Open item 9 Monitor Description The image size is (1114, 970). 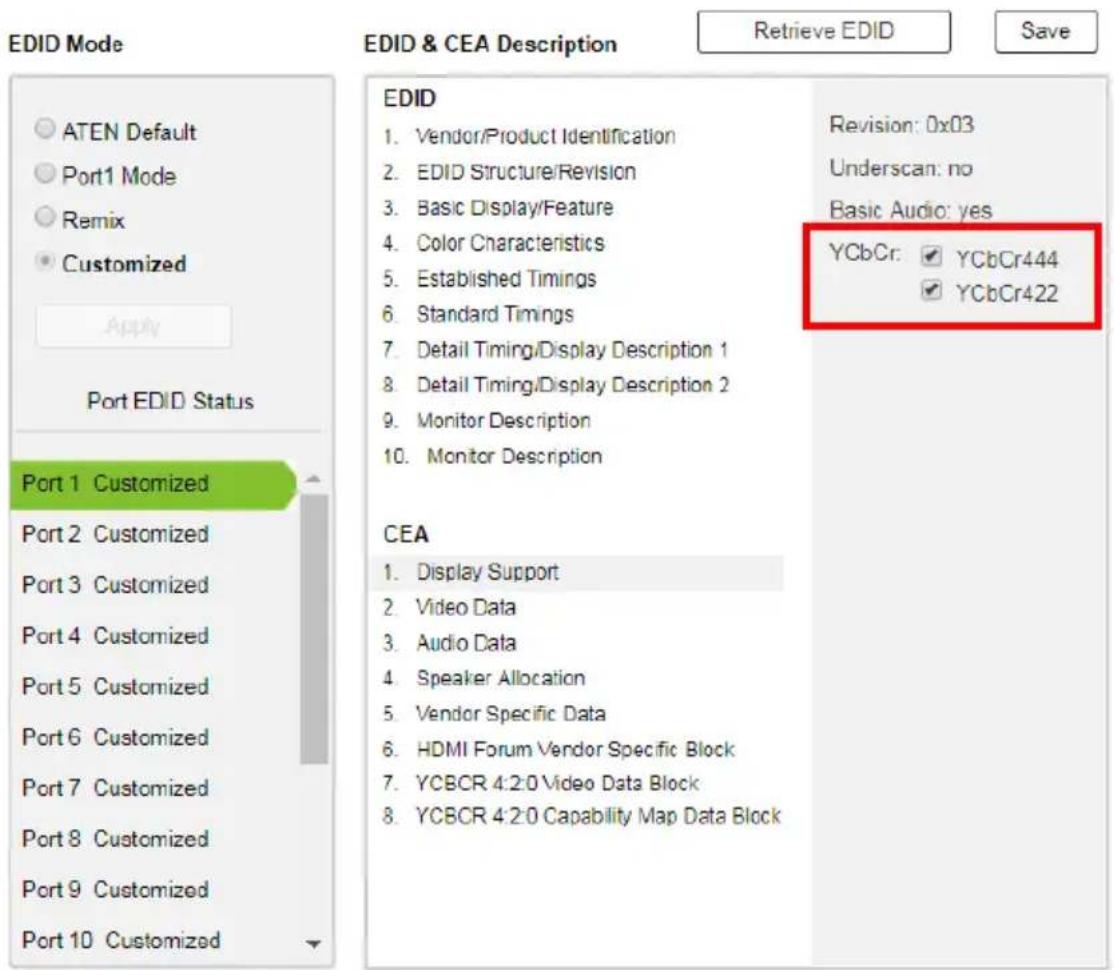(x=487, y=421)
